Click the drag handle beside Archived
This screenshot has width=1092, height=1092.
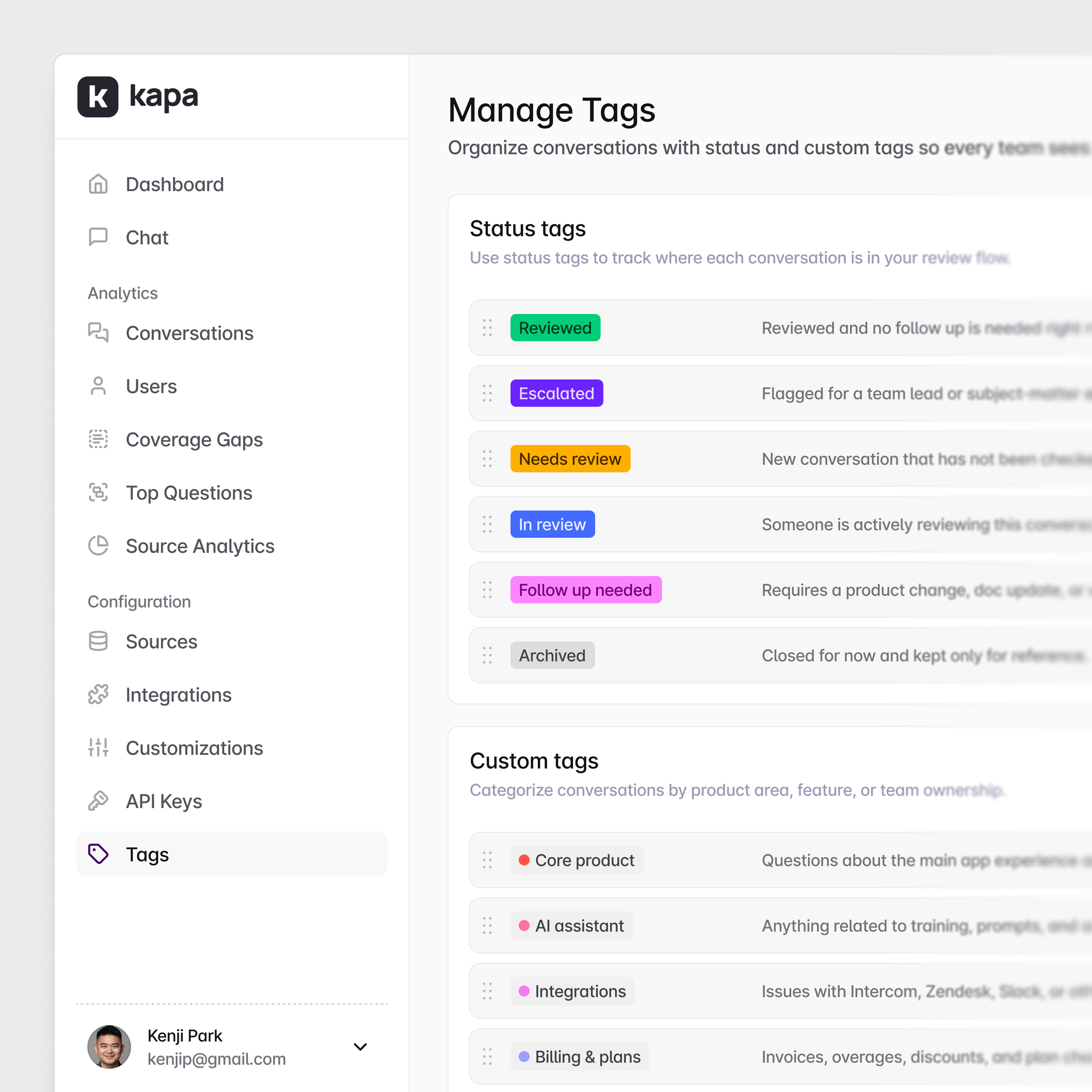click(x=487, y=656)
